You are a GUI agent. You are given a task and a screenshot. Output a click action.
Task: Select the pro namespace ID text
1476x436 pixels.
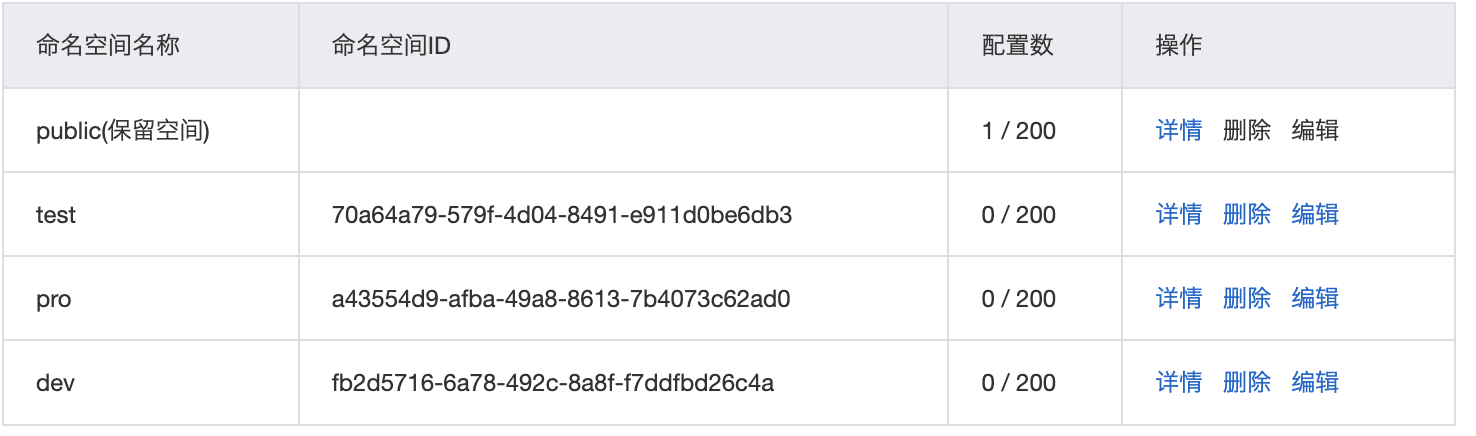[x=561, y=298]
